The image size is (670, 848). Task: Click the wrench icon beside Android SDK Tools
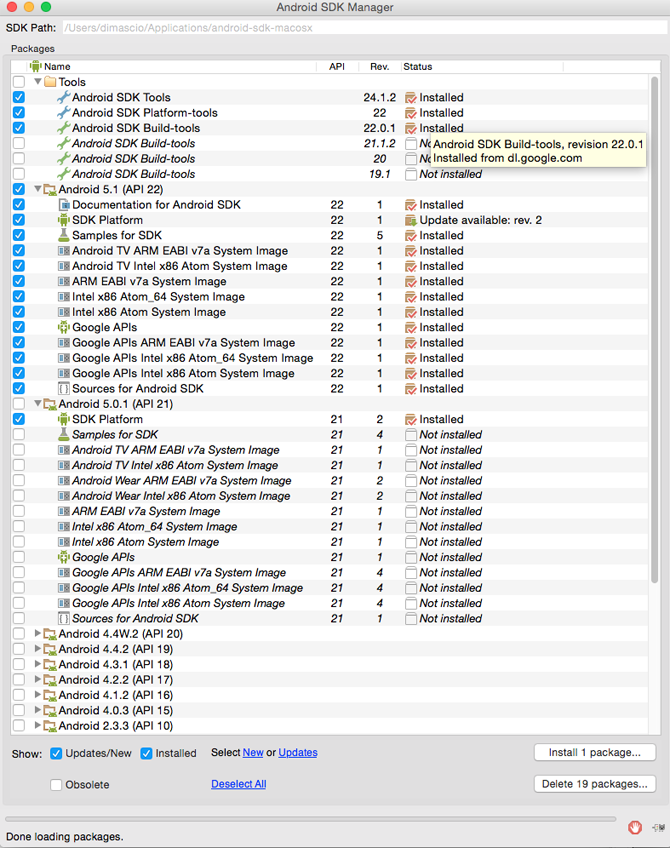click(x=64, y=97)
